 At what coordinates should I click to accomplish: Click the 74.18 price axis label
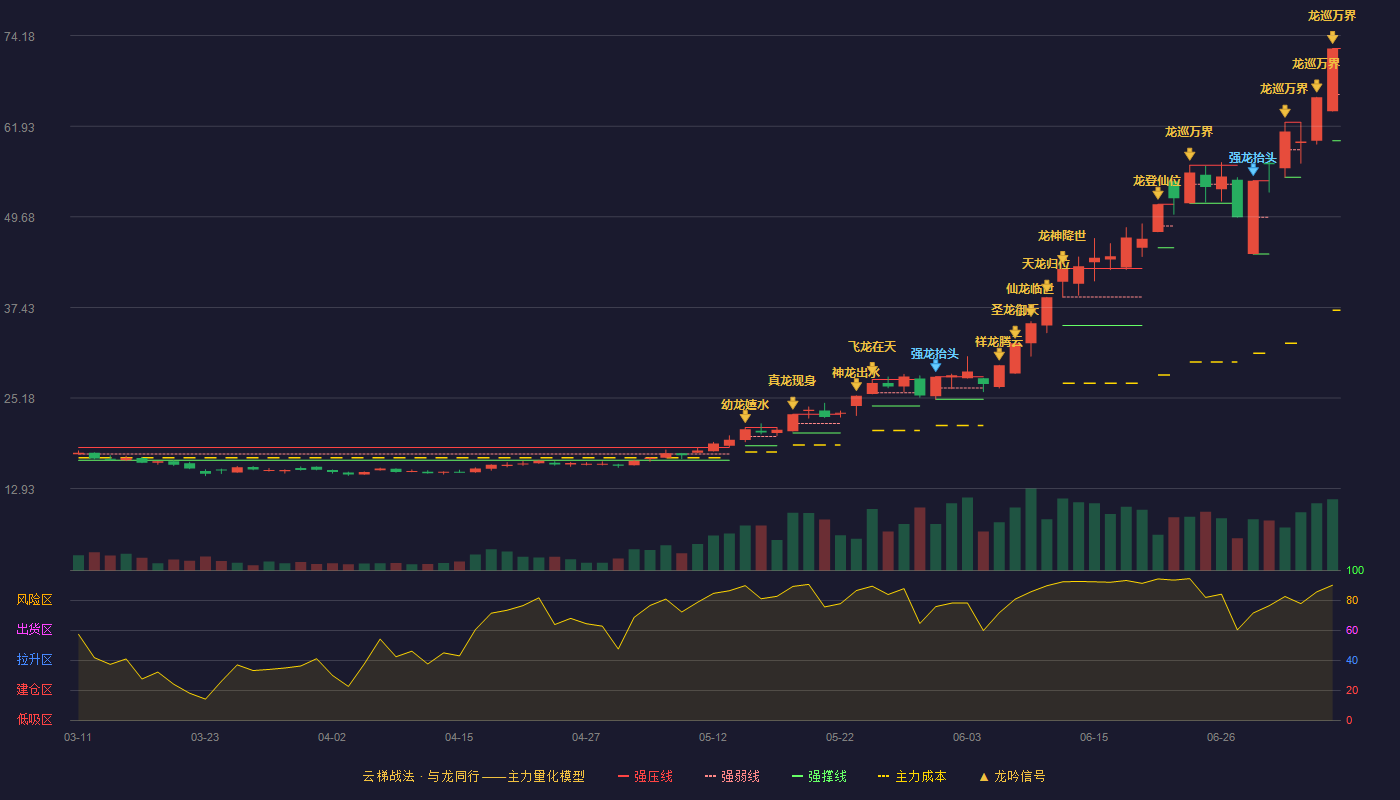(x=19, y=37)
